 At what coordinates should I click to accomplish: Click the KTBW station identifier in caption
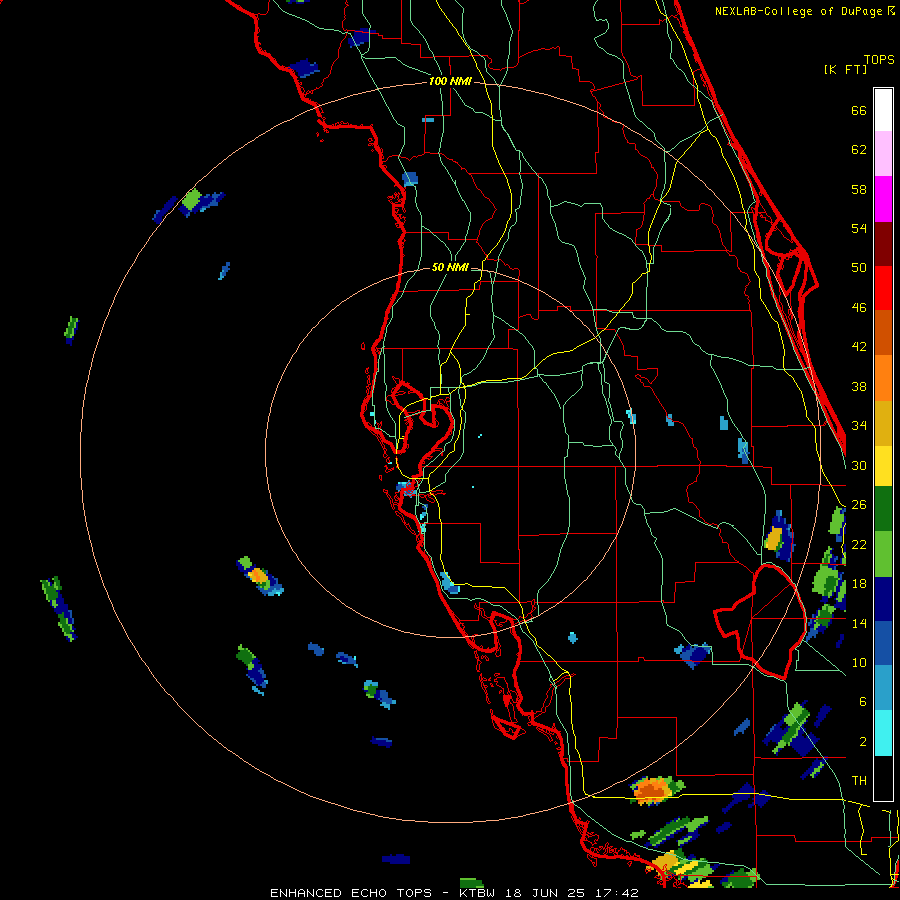click(x=477, y=893)
